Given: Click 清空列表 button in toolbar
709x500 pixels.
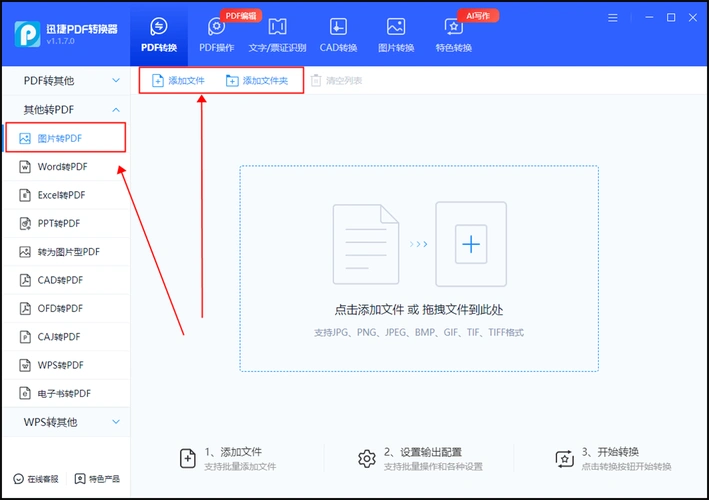Looking at the screenshot, I should (x=336, y=80).
